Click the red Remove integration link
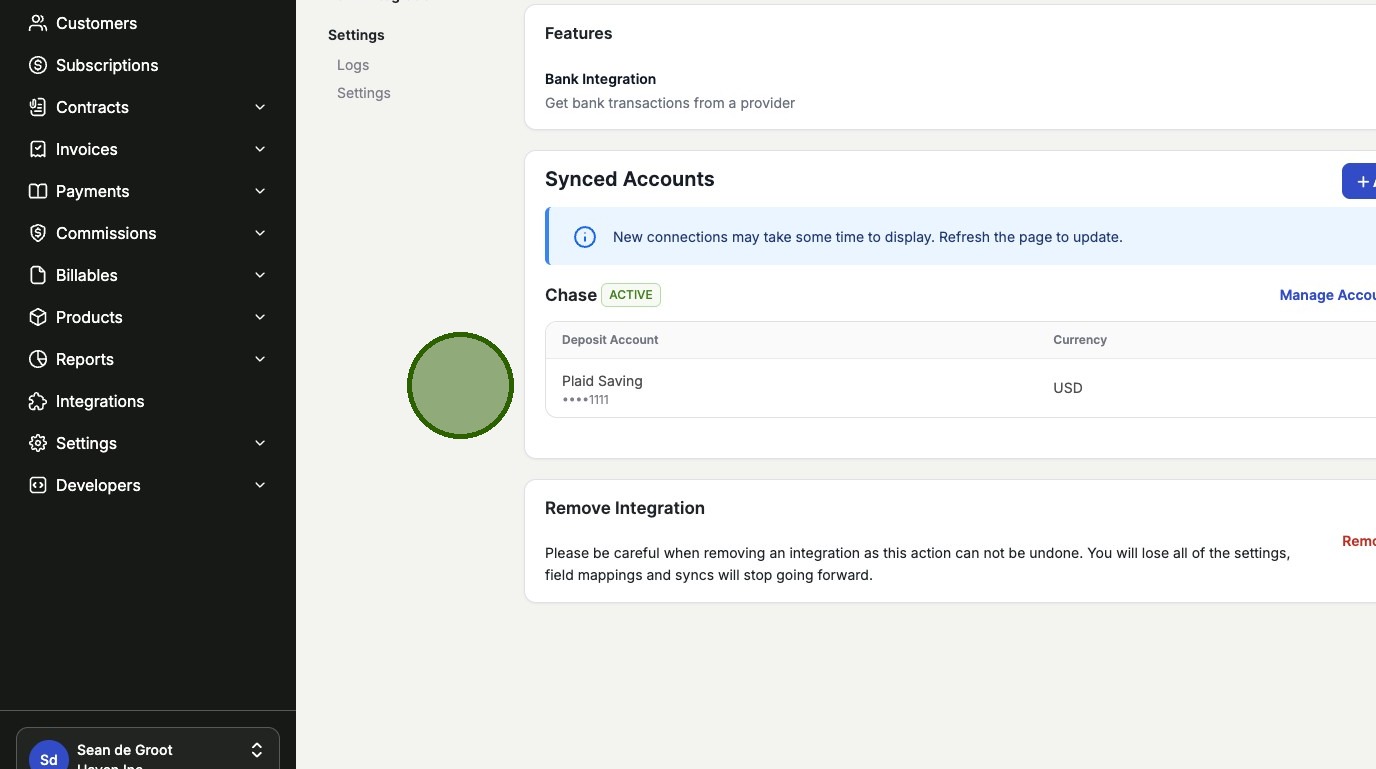Image resolution: width=1376 pixels, height=769 pixels. coord(1358,541)
